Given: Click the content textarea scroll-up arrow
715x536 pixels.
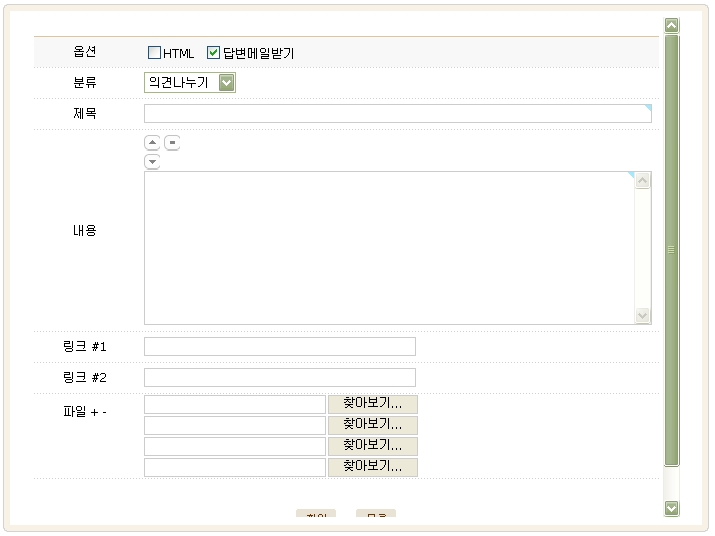Looking at the screenshot, I should pyautogui.click(x=643, y=181).
